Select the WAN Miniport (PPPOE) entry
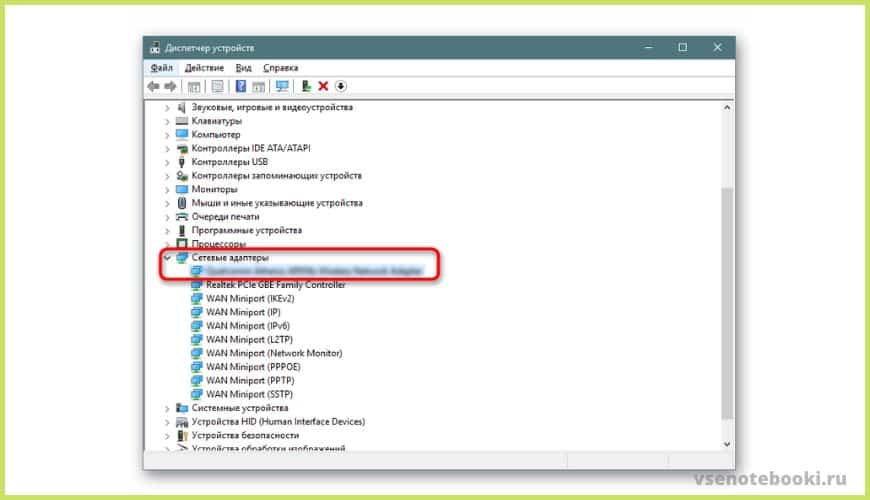Screen dimensions: 870x500 [254, 367]
